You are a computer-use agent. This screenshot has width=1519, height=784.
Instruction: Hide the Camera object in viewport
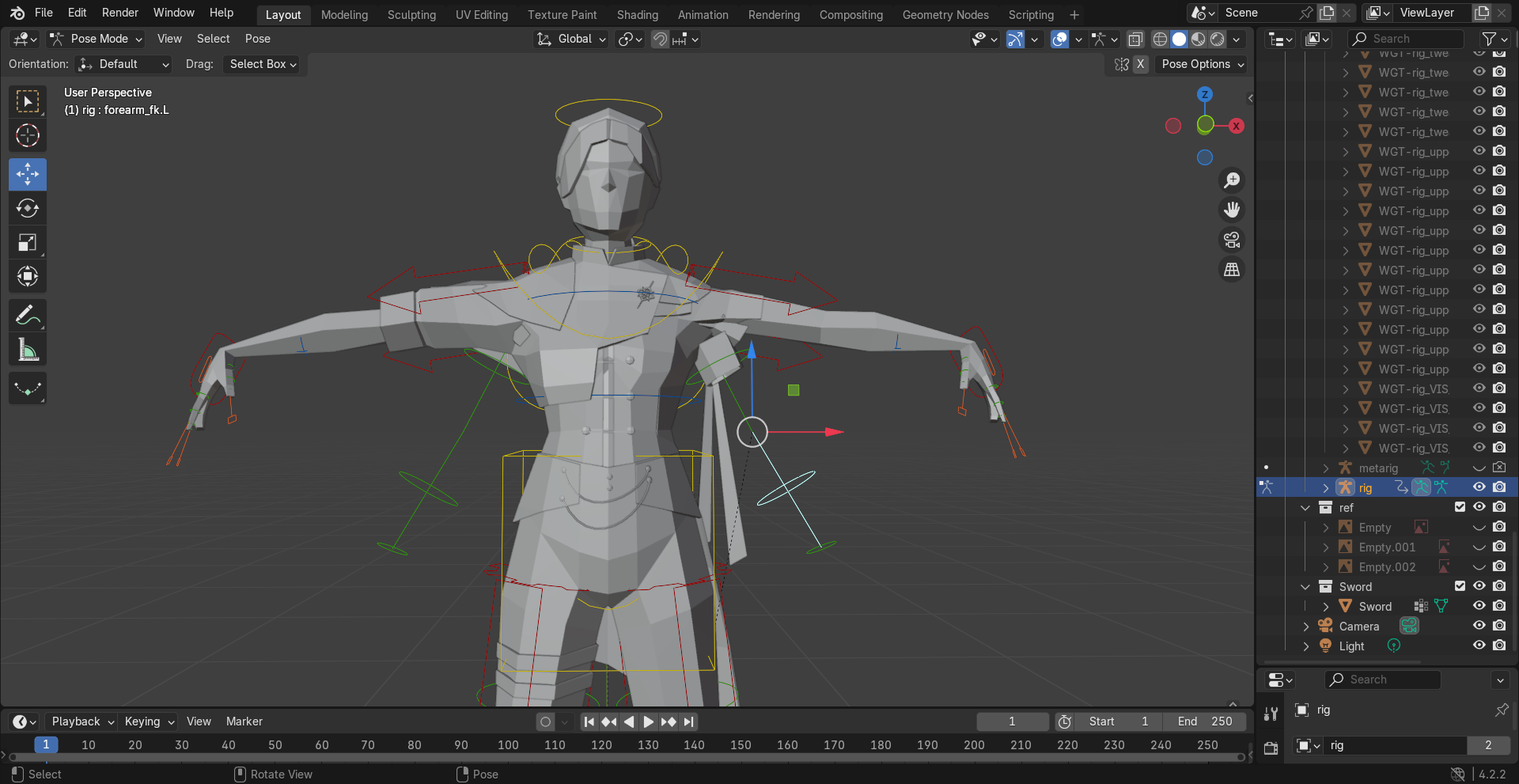coord(1479,626)
